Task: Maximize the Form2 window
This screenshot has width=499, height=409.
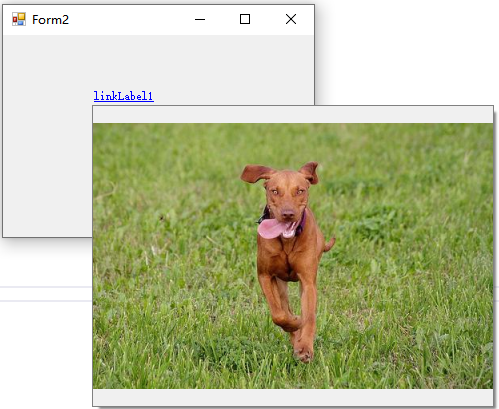Action: (245, 19)
